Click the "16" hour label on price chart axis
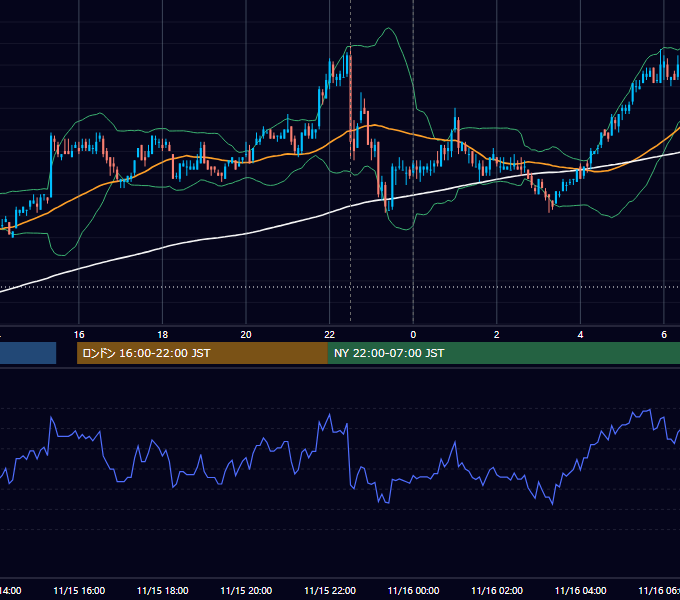The width and height of the screenshot is (680, 600). [79, 334]
